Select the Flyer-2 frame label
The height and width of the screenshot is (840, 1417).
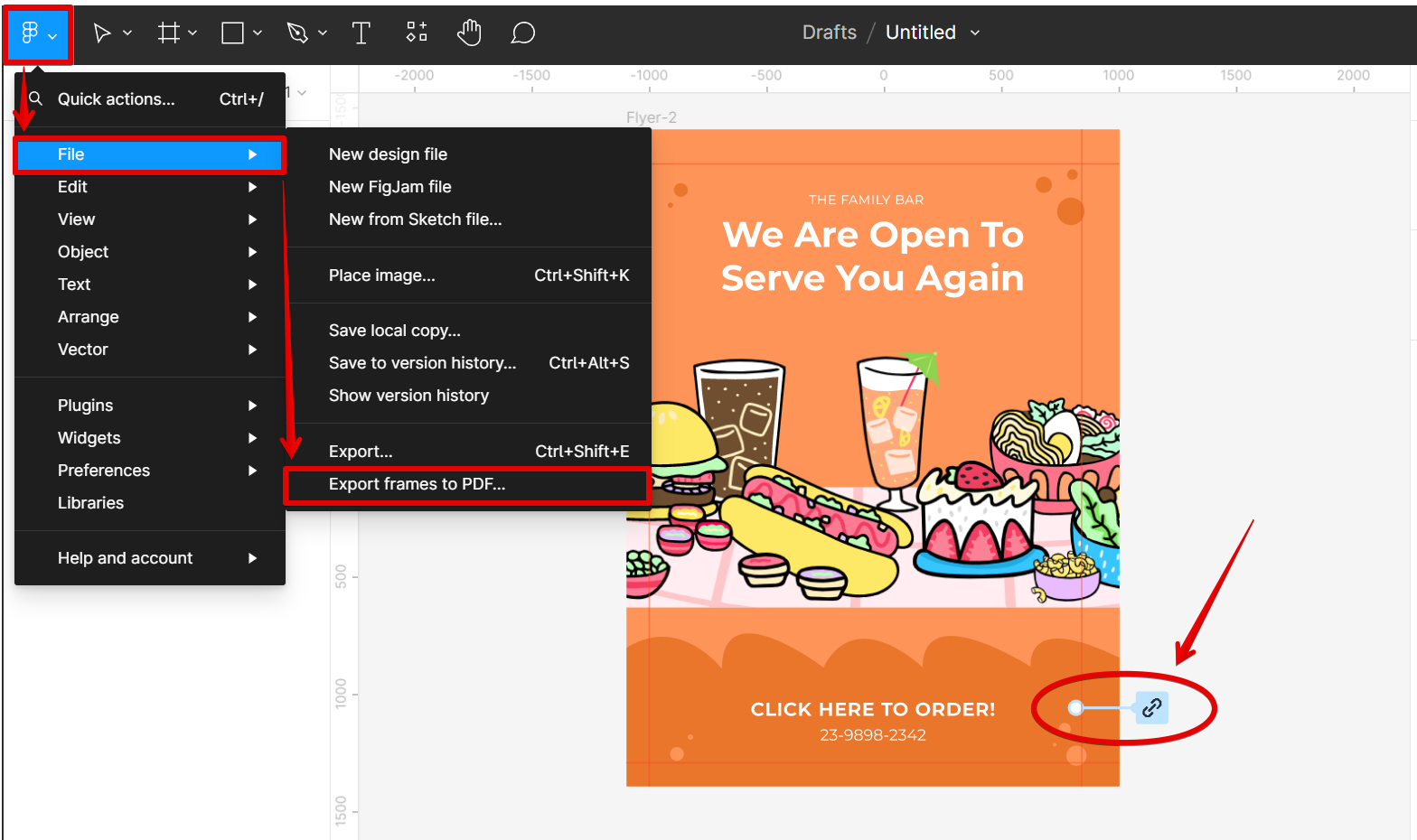(x=651, y=117)
